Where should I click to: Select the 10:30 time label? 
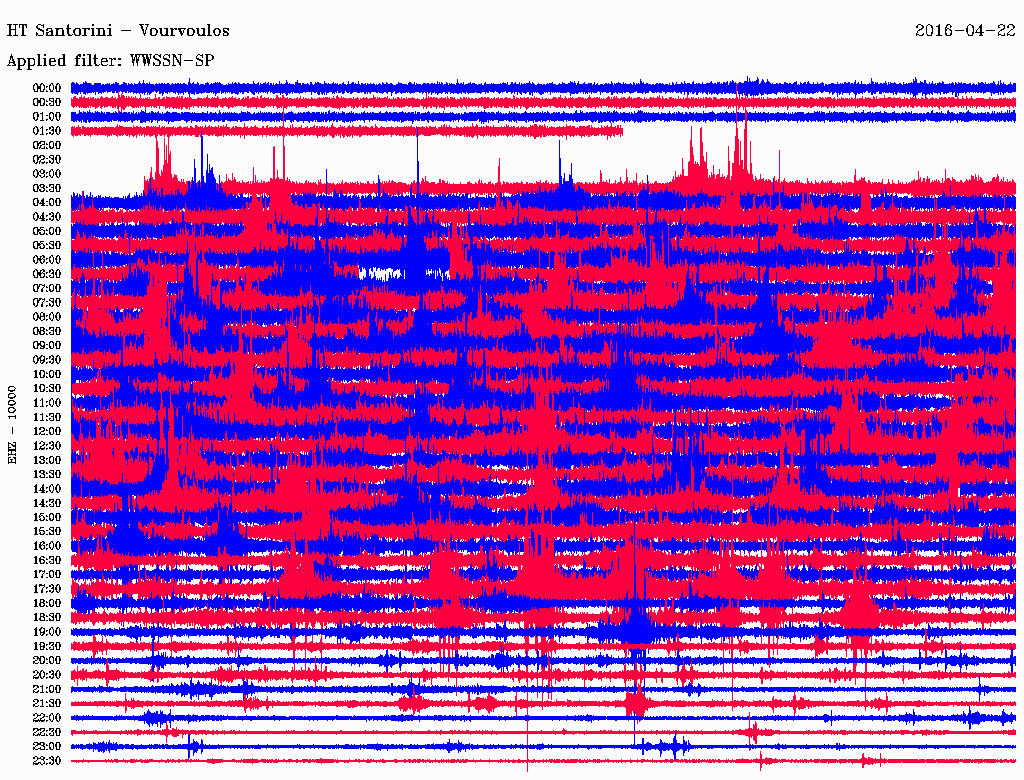(x=47, y=389)
